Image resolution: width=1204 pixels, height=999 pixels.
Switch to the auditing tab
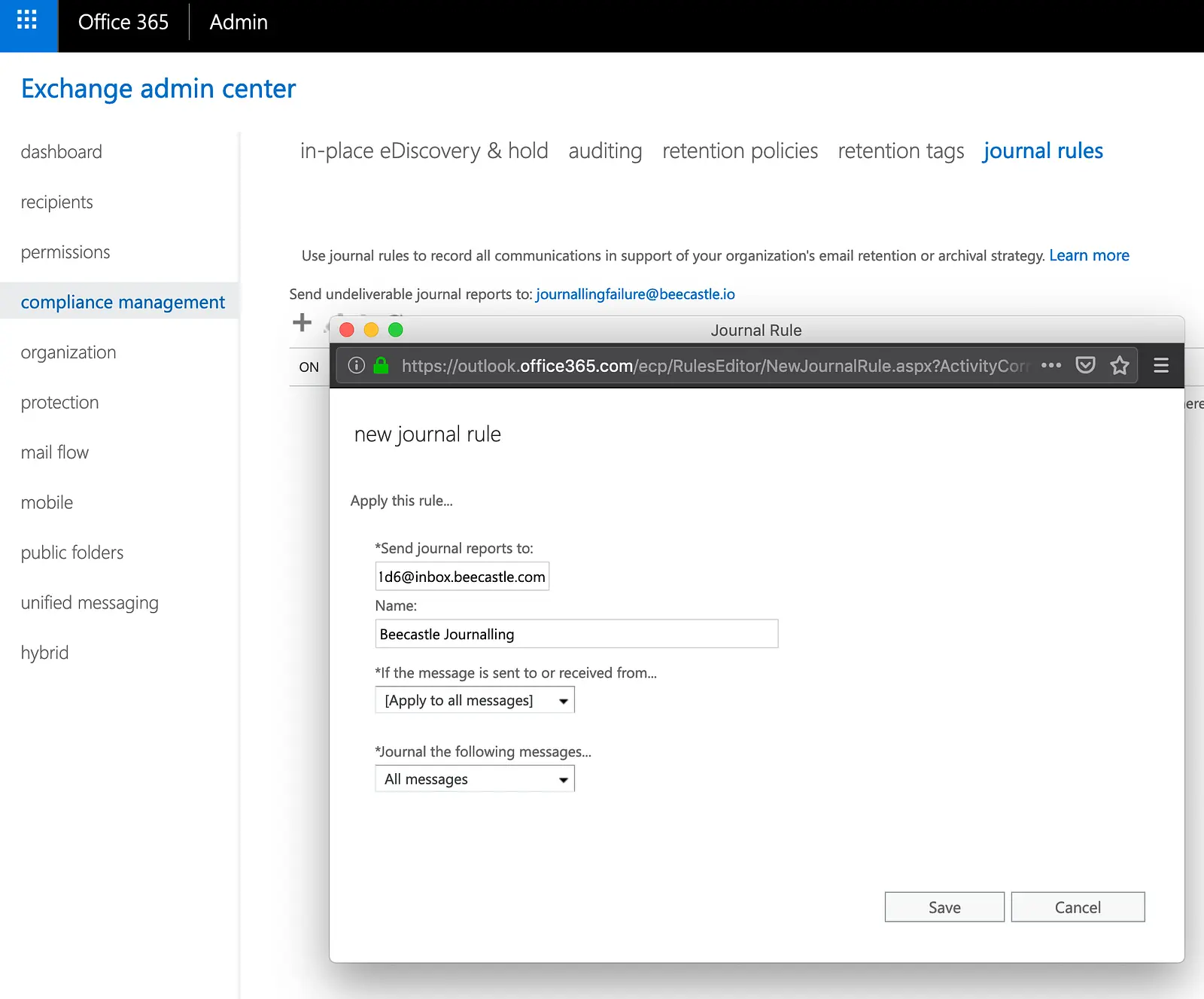pyautogui.click(x=605, y=151)
